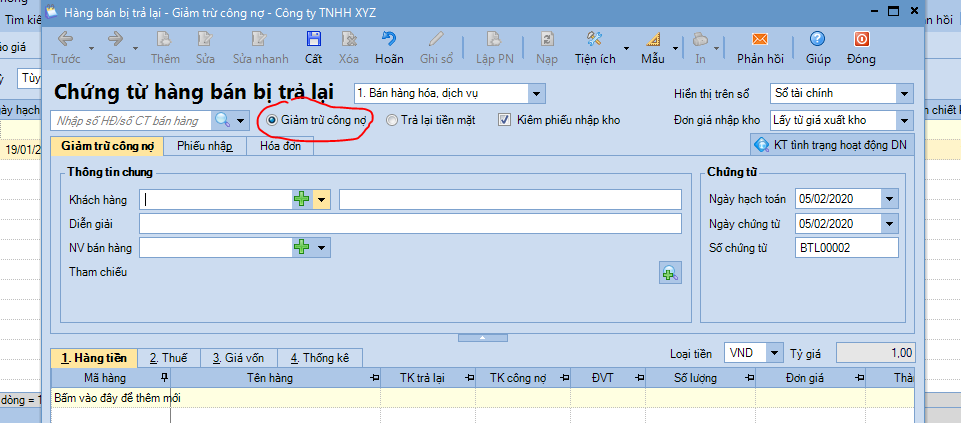
Task: Click the Sửa (edit) toolbar icon
Action: [x=204, y=39]
